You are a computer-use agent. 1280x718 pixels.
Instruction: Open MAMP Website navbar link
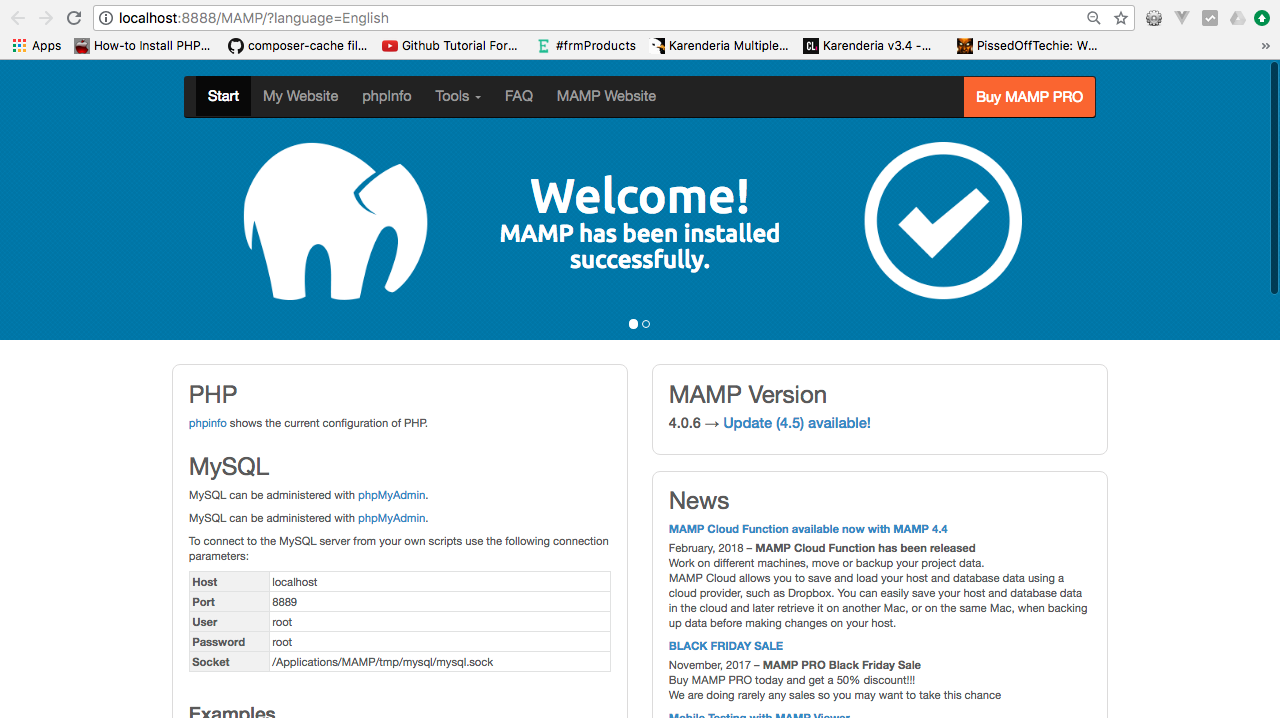click(606, 96)
